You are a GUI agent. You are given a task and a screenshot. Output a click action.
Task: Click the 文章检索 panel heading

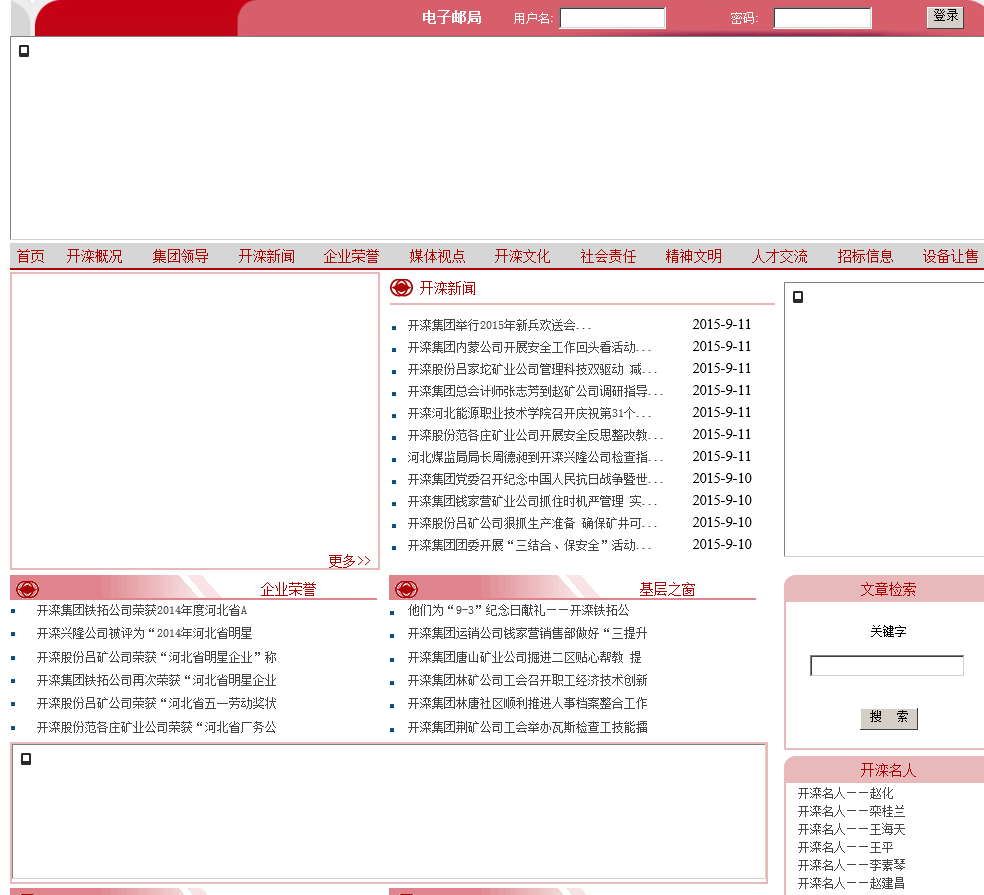tap(888, 589)
